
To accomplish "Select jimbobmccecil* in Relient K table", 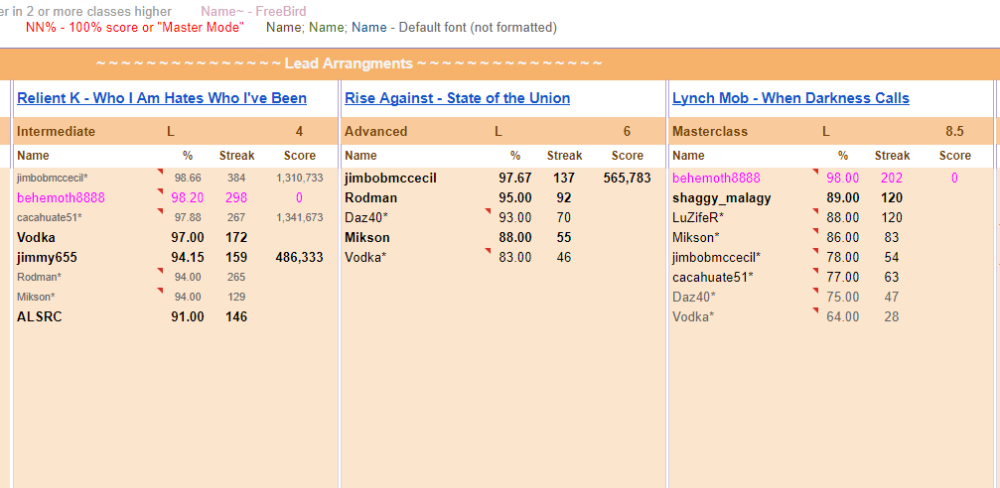I will [52, 178].
